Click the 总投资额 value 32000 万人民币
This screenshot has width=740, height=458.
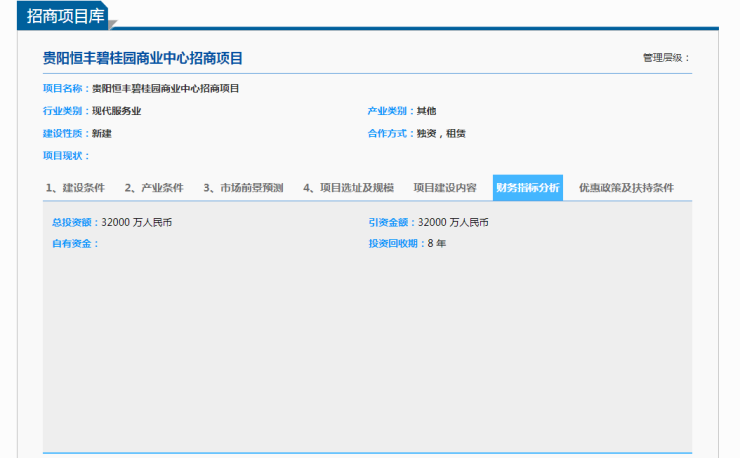click(x=137, y=222)
